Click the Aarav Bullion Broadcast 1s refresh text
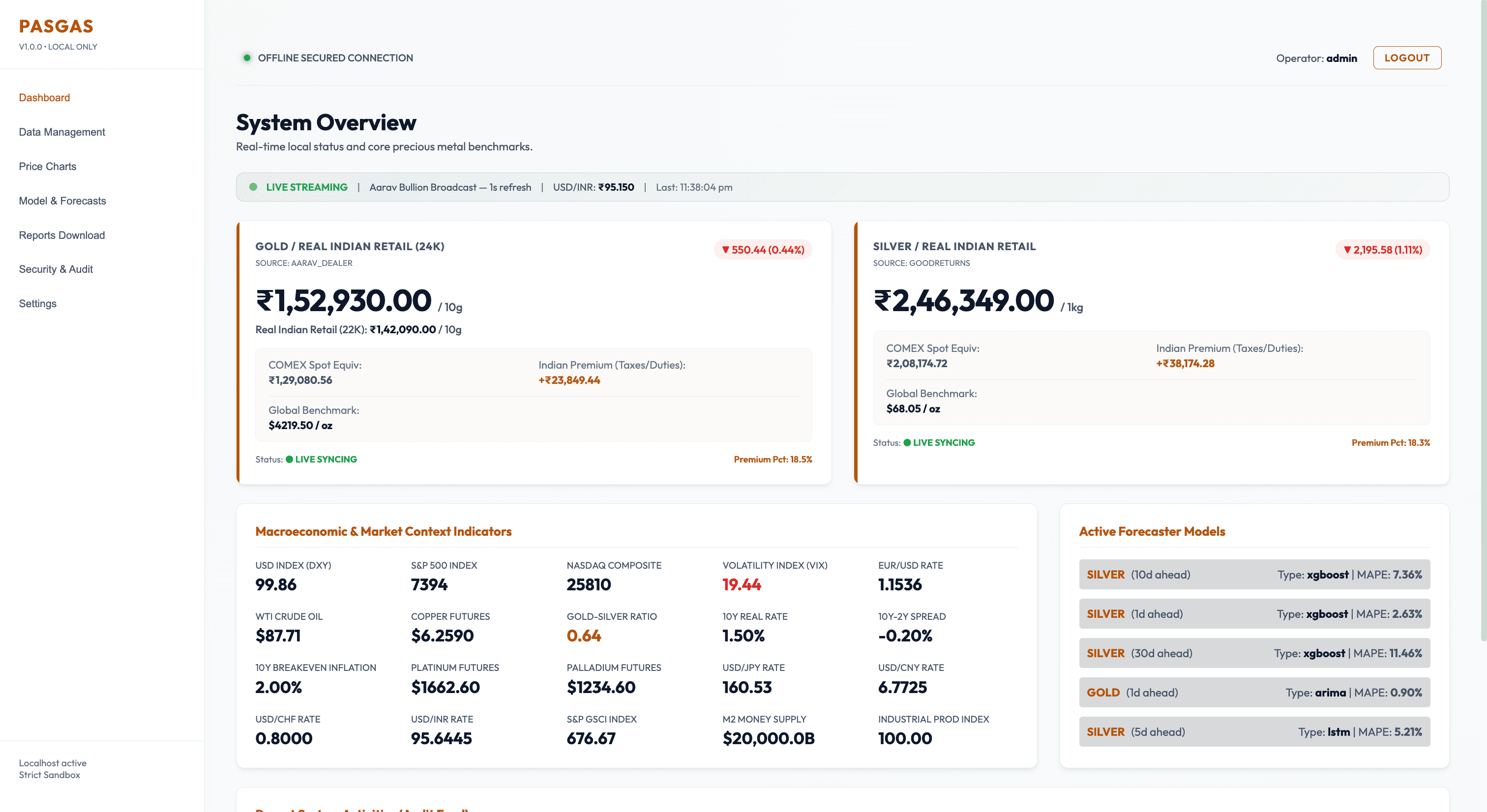The height and width of the screenshot is (812, 1487). (x=450, y=187)
